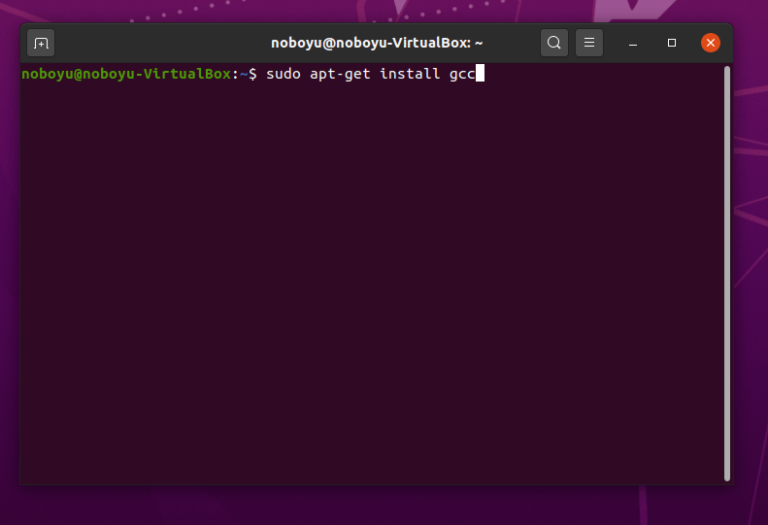This screenshot has height=525, width=768.
Task: Click the word install in the command
Action: (409, 74)
